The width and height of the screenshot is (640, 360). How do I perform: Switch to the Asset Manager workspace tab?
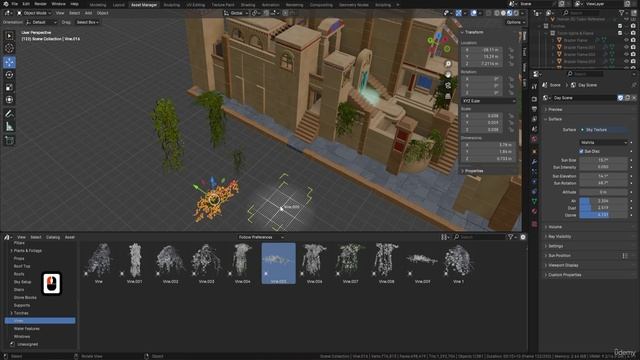144,5
